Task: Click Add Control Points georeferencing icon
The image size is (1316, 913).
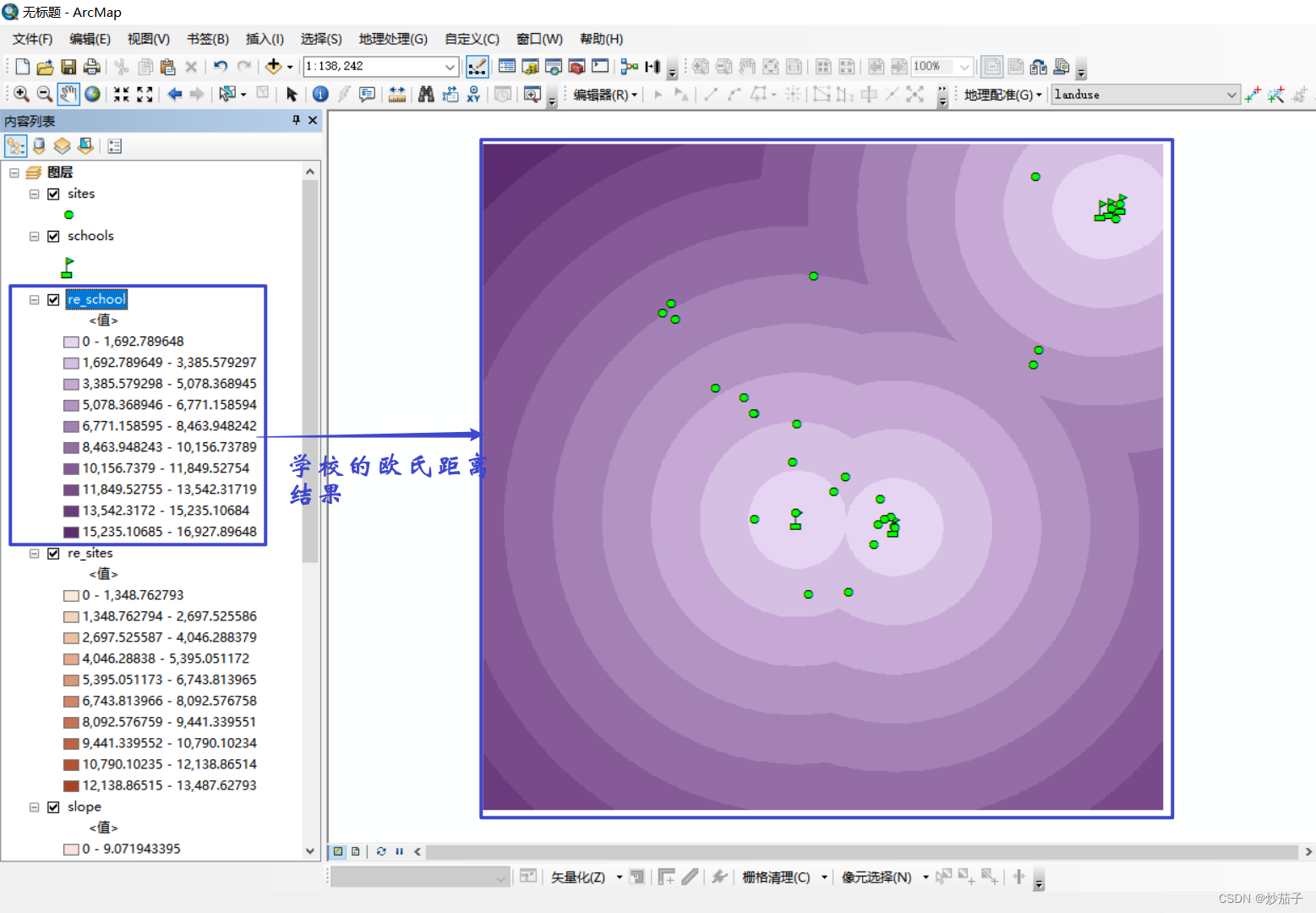Action: [1253, 94]
